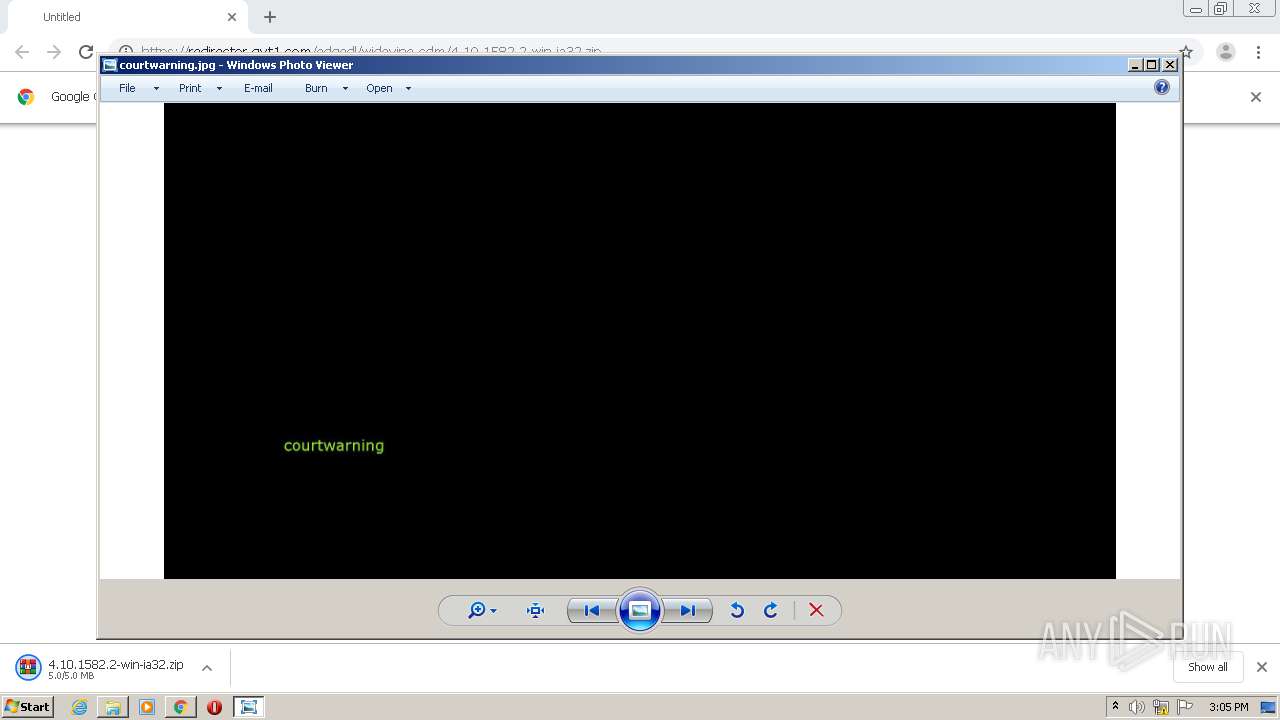1280x720 pixels.
Task: Open the Open menu in Photo Viewer
Action: pos(379,88)
